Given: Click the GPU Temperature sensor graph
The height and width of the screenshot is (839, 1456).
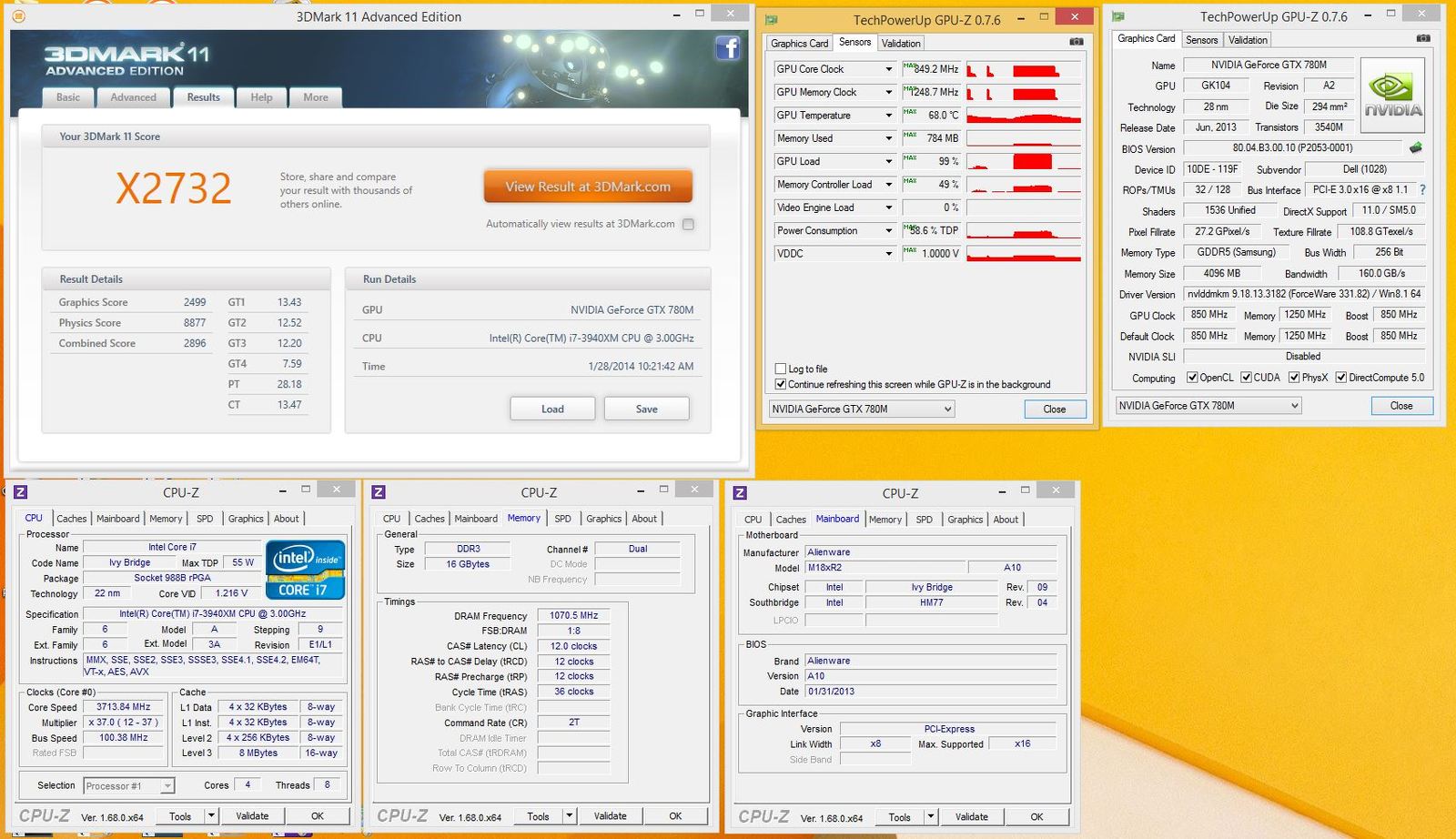Looking at the screenshot, I should pyautogui.click(x=1024, y=116).
